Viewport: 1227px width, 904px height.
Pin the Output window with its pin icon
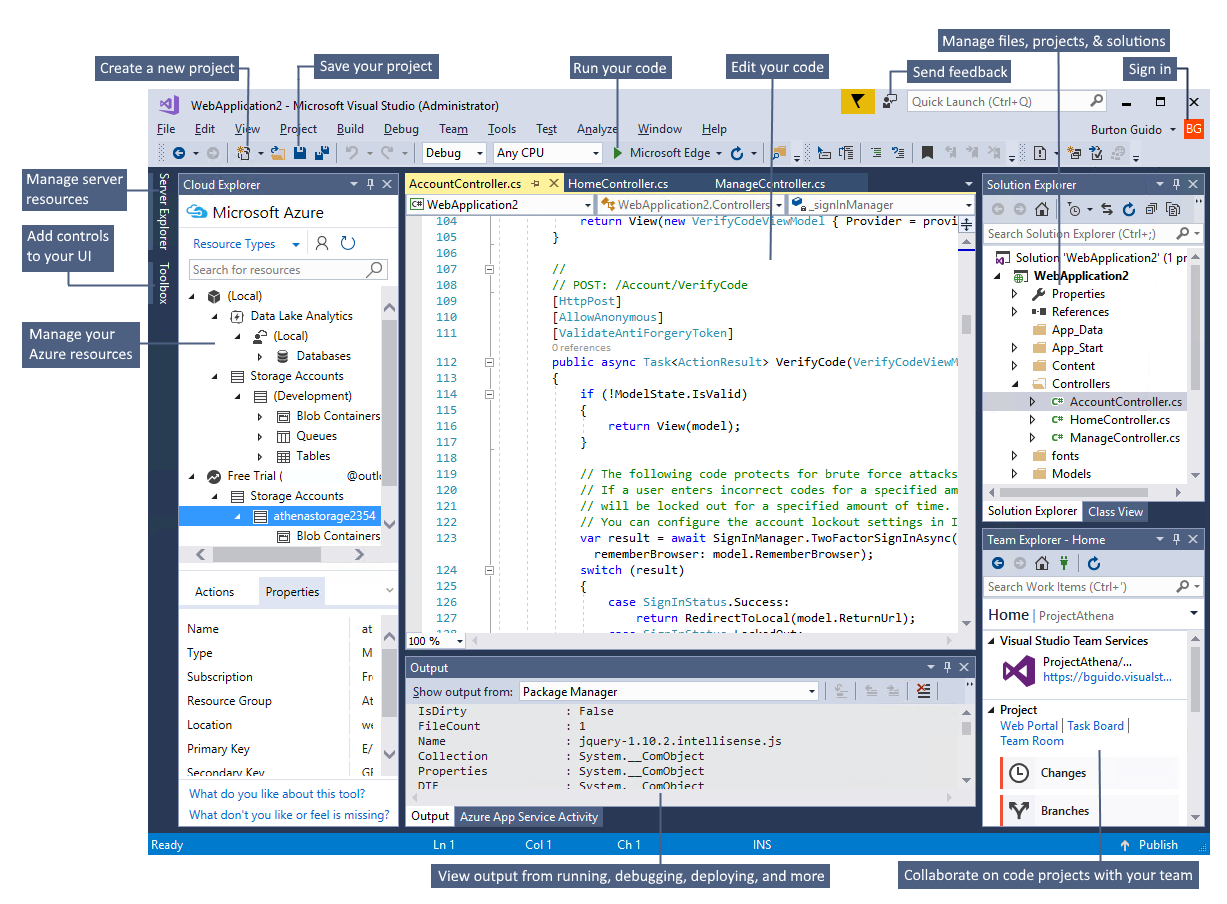click(947, 667)
